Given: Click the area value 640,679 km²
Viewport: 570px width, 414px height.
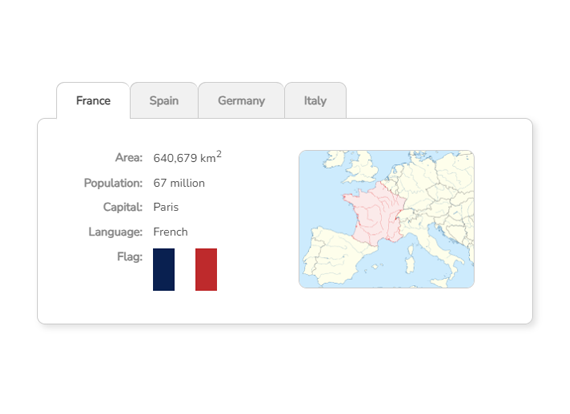Looking at the screenshot, I should [187, 157].
